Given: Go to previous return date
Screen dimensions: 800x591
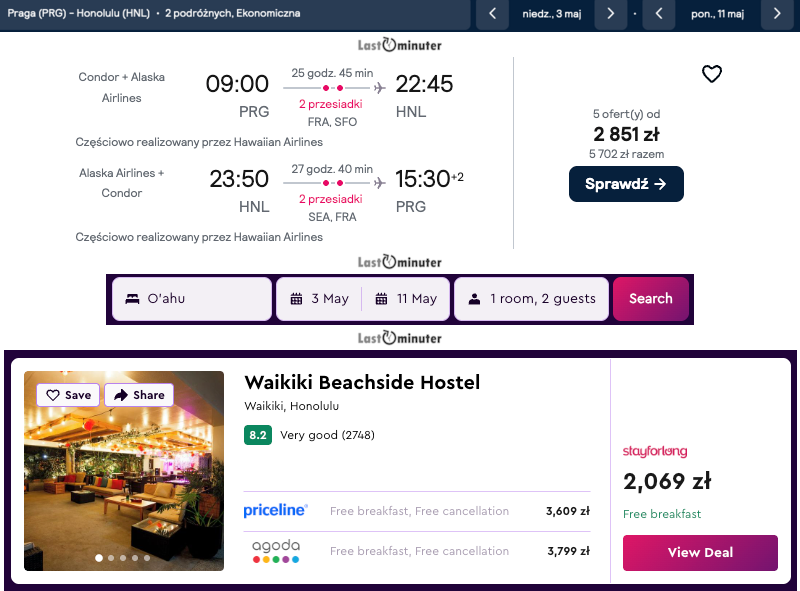Looking at the screenshot, I should coord(658,15).
